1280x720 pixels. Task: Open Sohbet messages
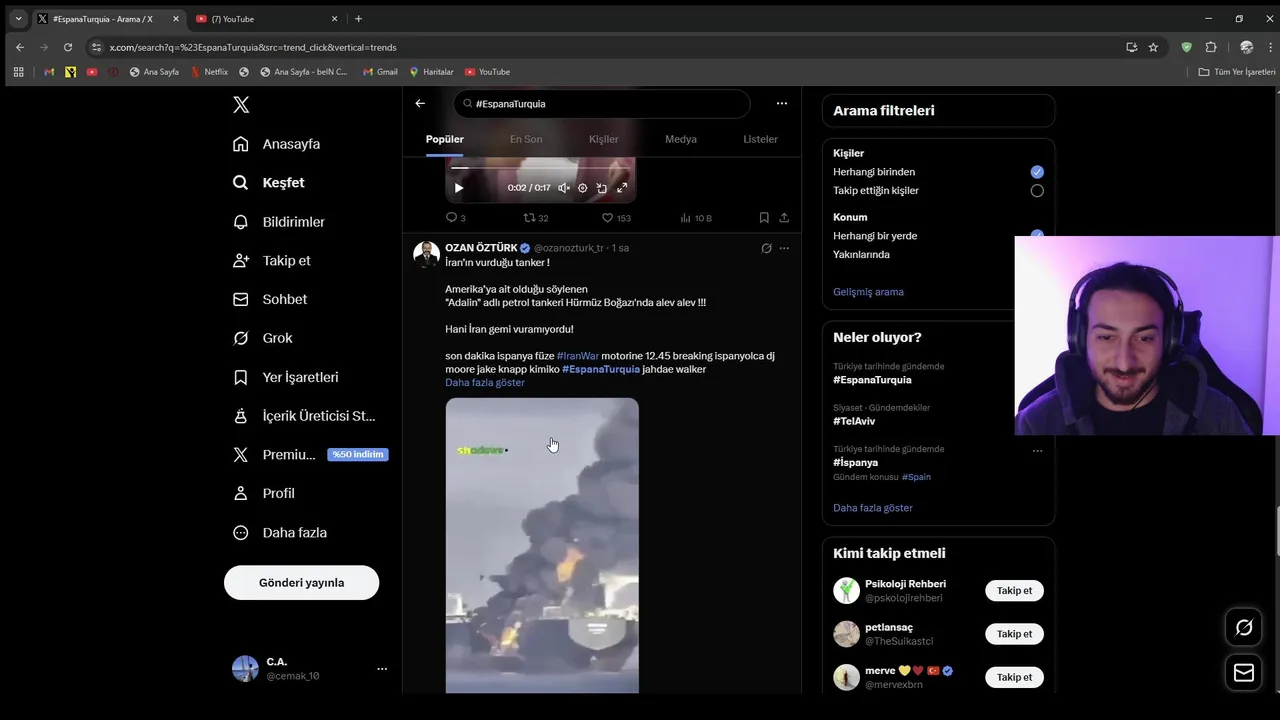(270, 299)
